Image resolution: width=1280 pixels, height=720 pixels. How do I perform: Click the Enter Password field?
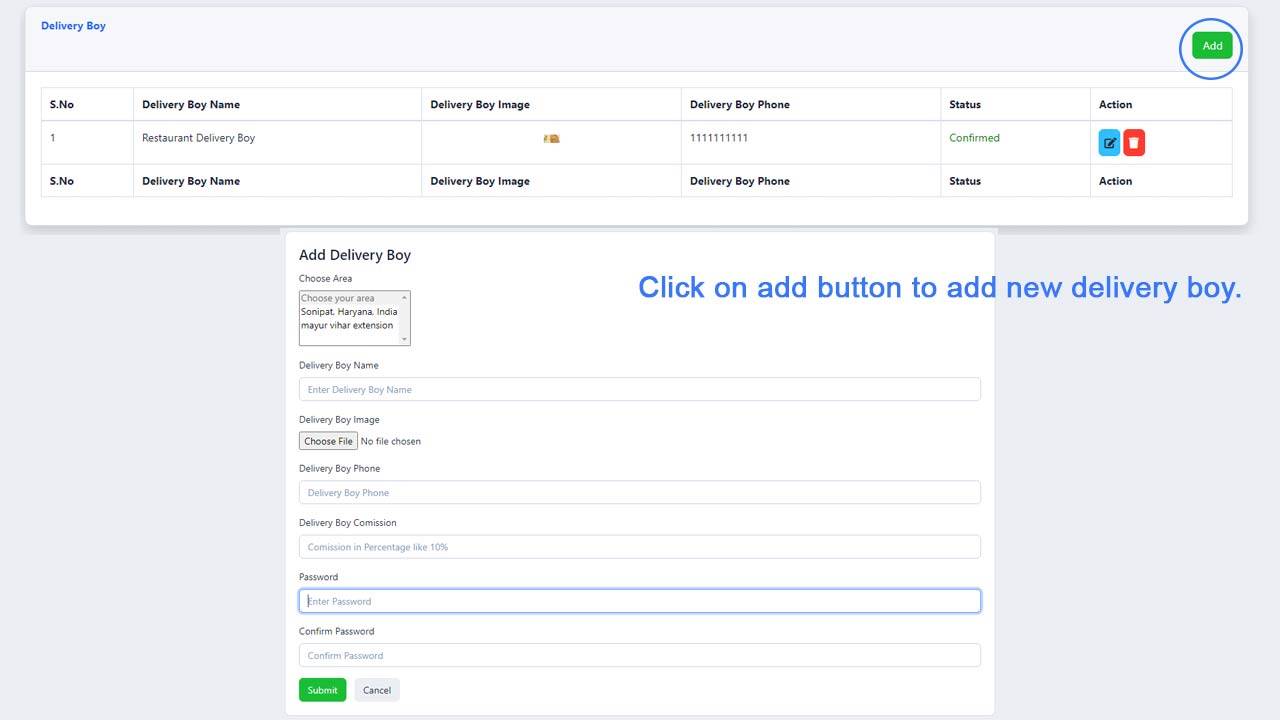click(x=639, y=601)
